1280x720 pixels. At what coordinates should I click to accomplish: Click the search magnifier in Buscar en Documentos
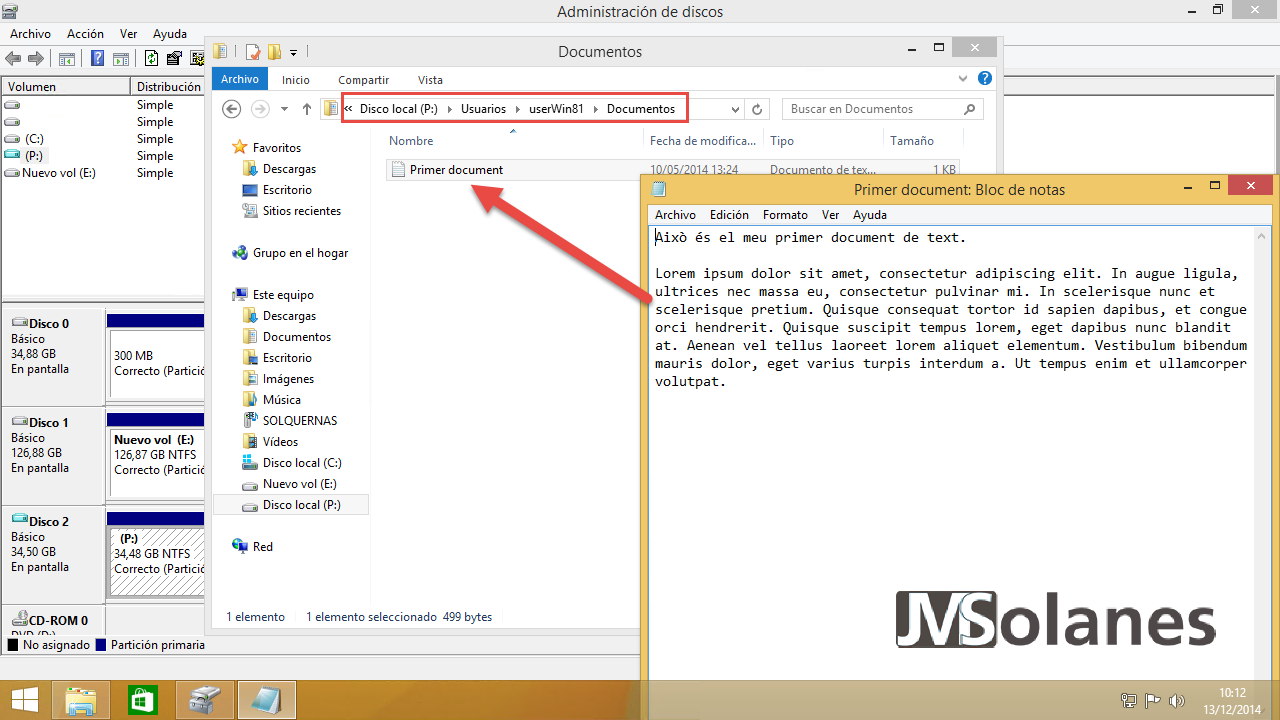click(x=969, y=109)
